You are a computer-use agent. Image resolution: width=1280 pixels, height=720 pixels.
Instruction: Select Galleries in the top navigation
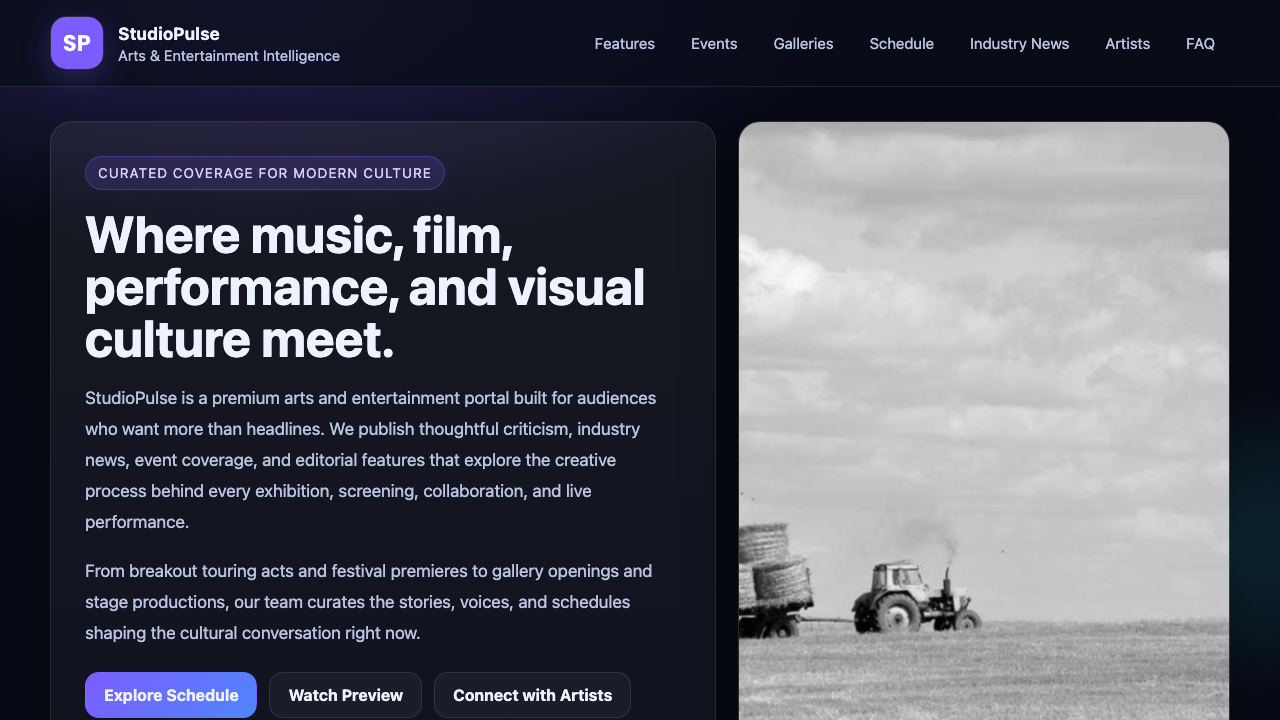tap(803, 44)
